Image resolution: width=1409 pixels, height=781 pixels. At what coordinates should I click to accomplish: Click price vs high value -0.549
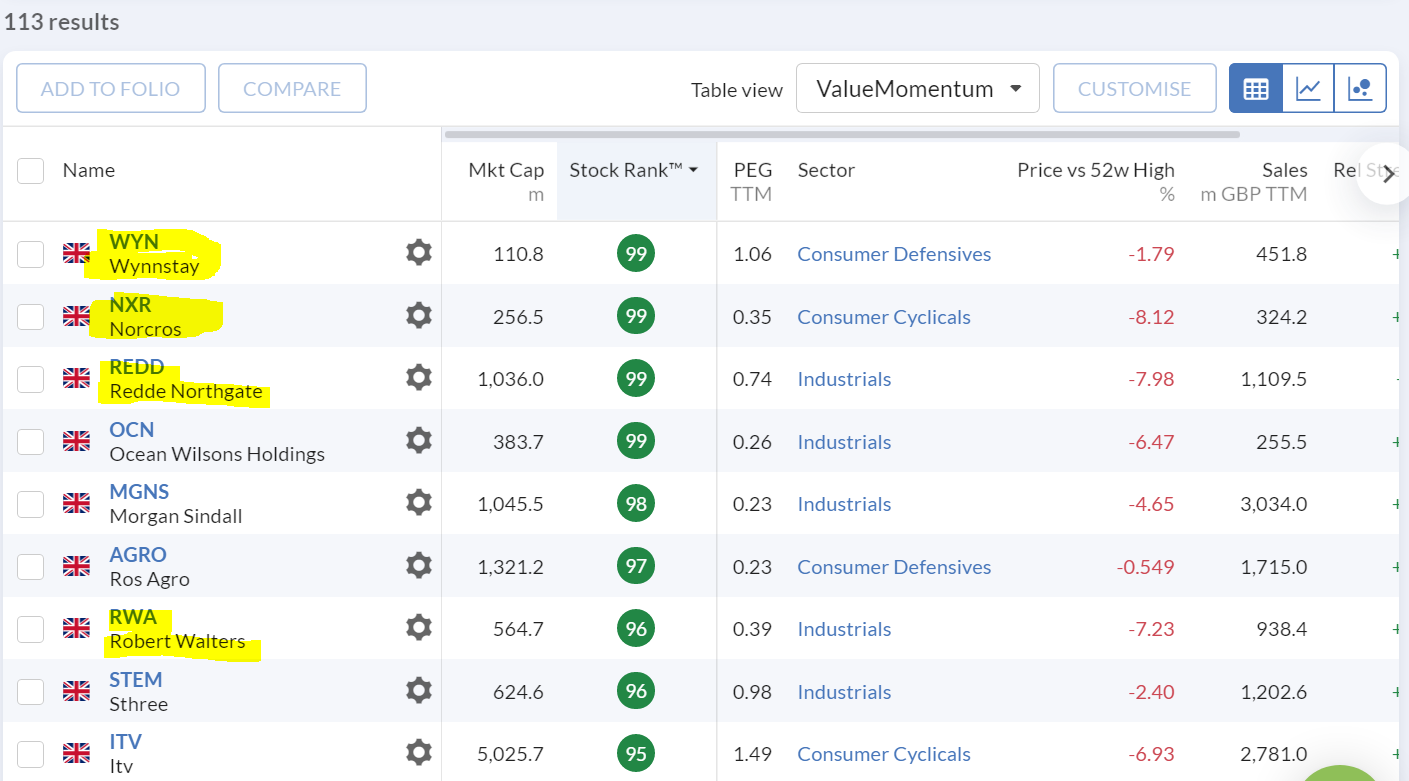1145,567
